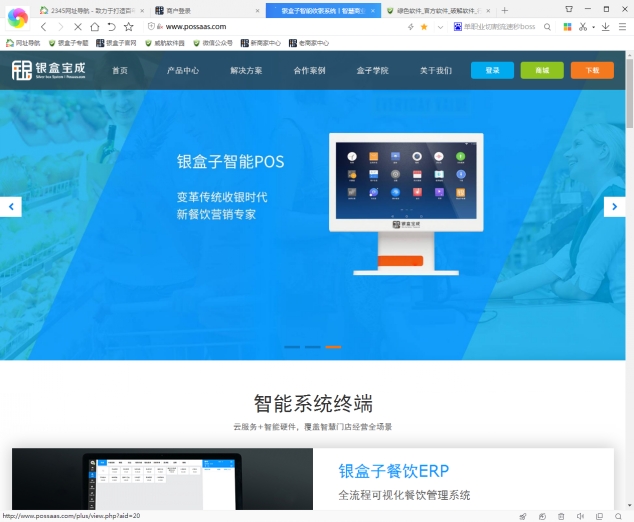Click the orange 下载 button
The height and width of the screenshot is (522, 634).
click(592, 70)
